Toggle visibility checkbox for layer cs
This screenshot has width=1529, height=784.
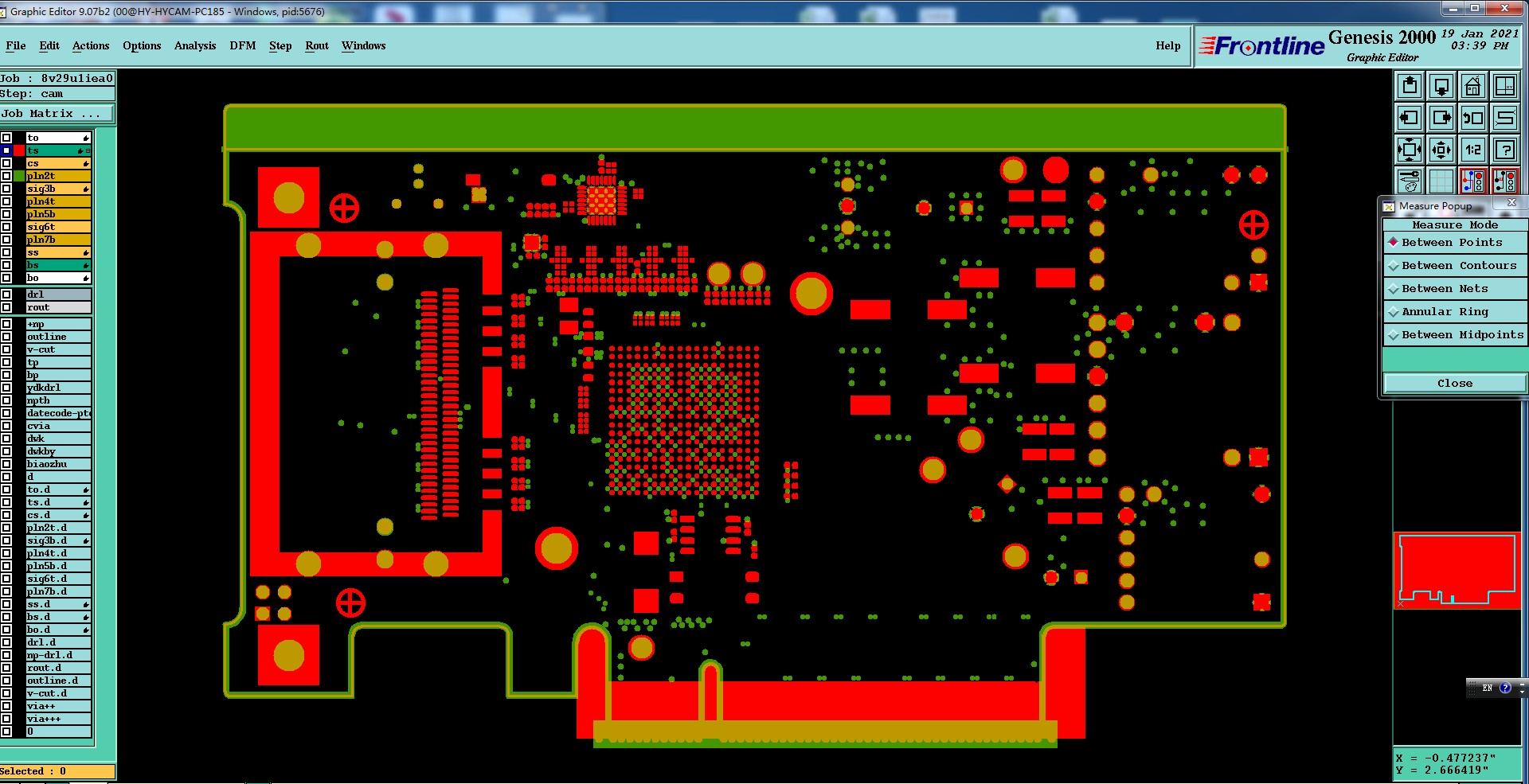(6, 163)
